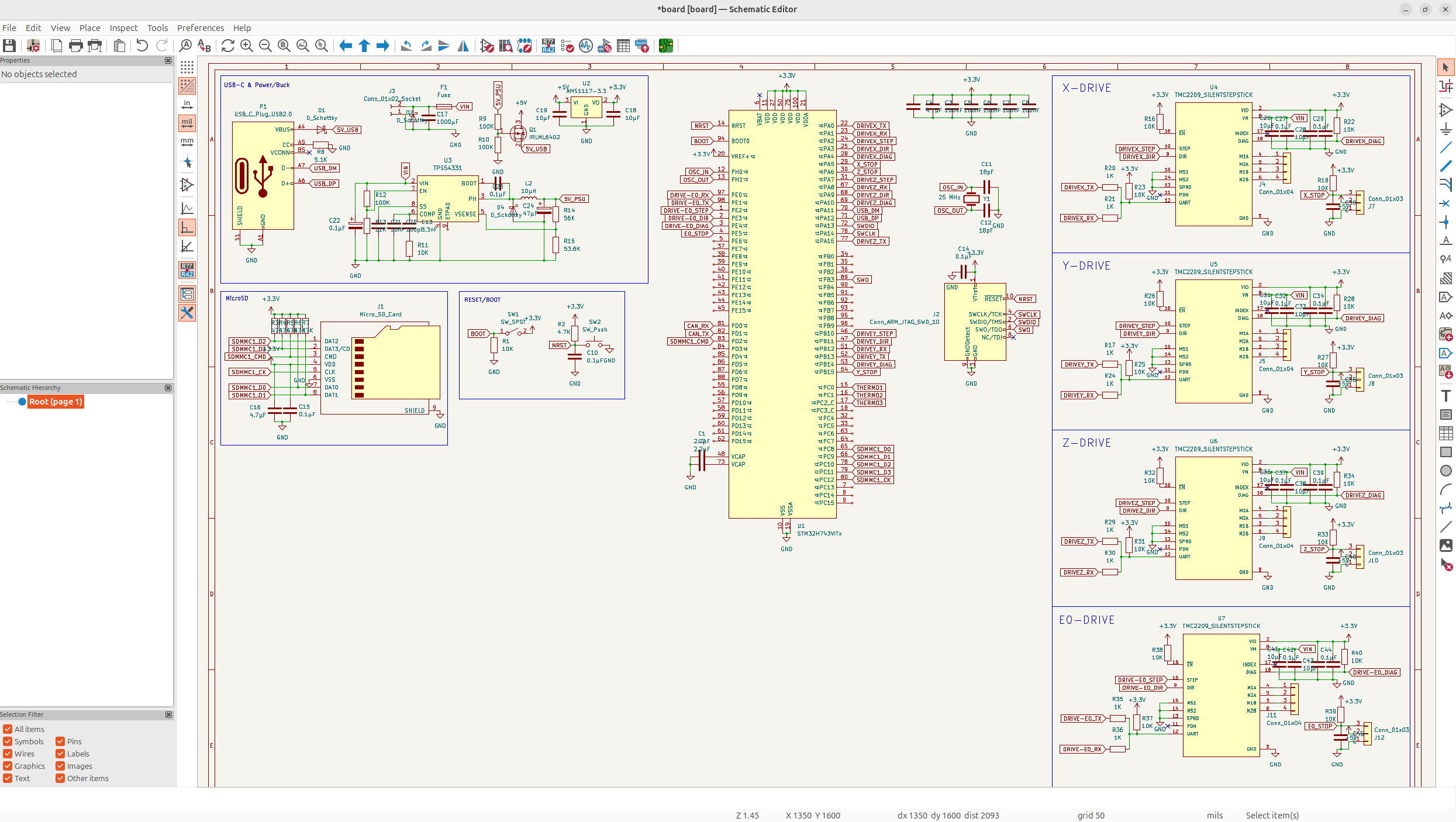1456x822 pixels.
Task: Close the Properties panel
Action: point(168,60)
